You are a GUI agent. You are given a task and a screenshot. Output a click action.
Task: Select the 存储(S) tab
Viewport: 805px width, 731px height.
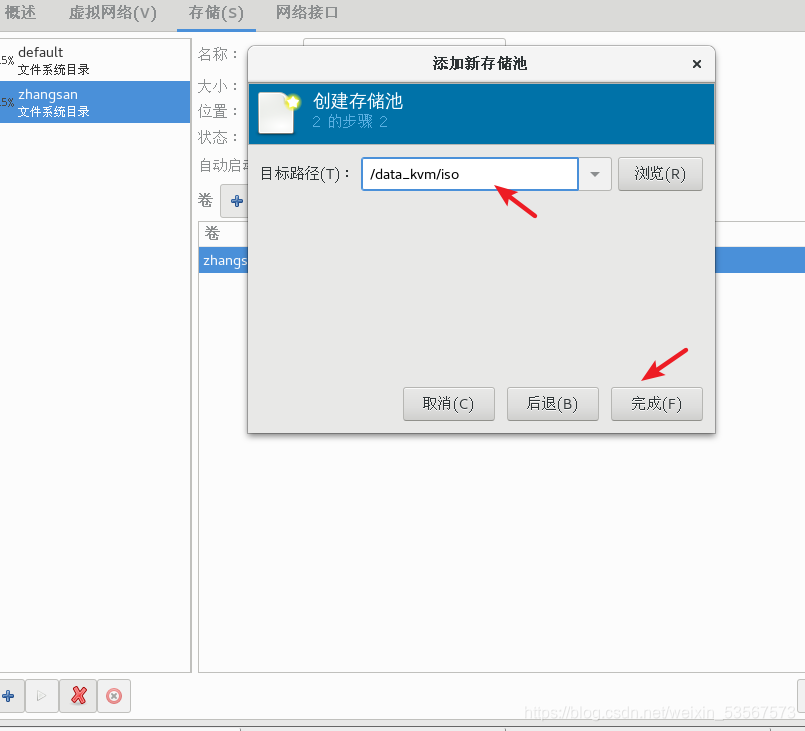pos(216,14)
